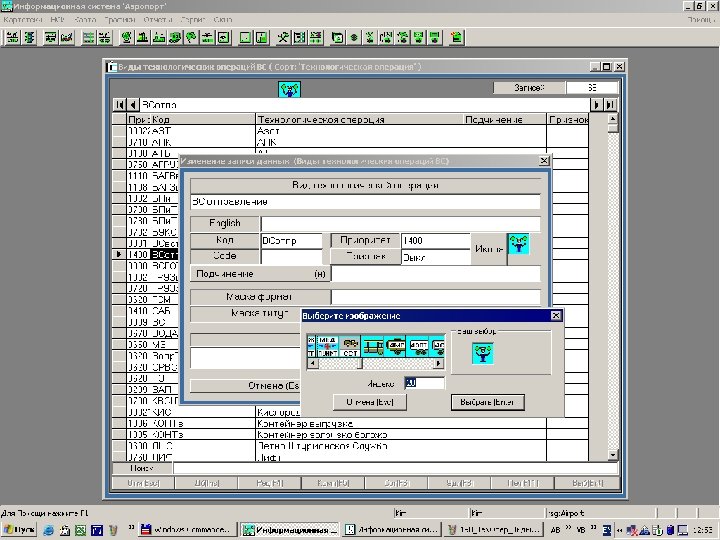
Task: Click the Подчинение button in the edit form
Action: pyautogui.click(x=259, y=273)
